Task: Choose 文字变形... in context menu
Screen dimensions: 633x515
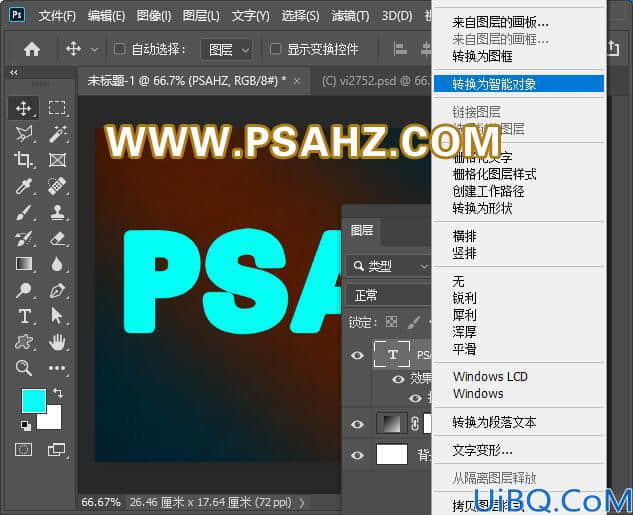Action: point(519,450)
